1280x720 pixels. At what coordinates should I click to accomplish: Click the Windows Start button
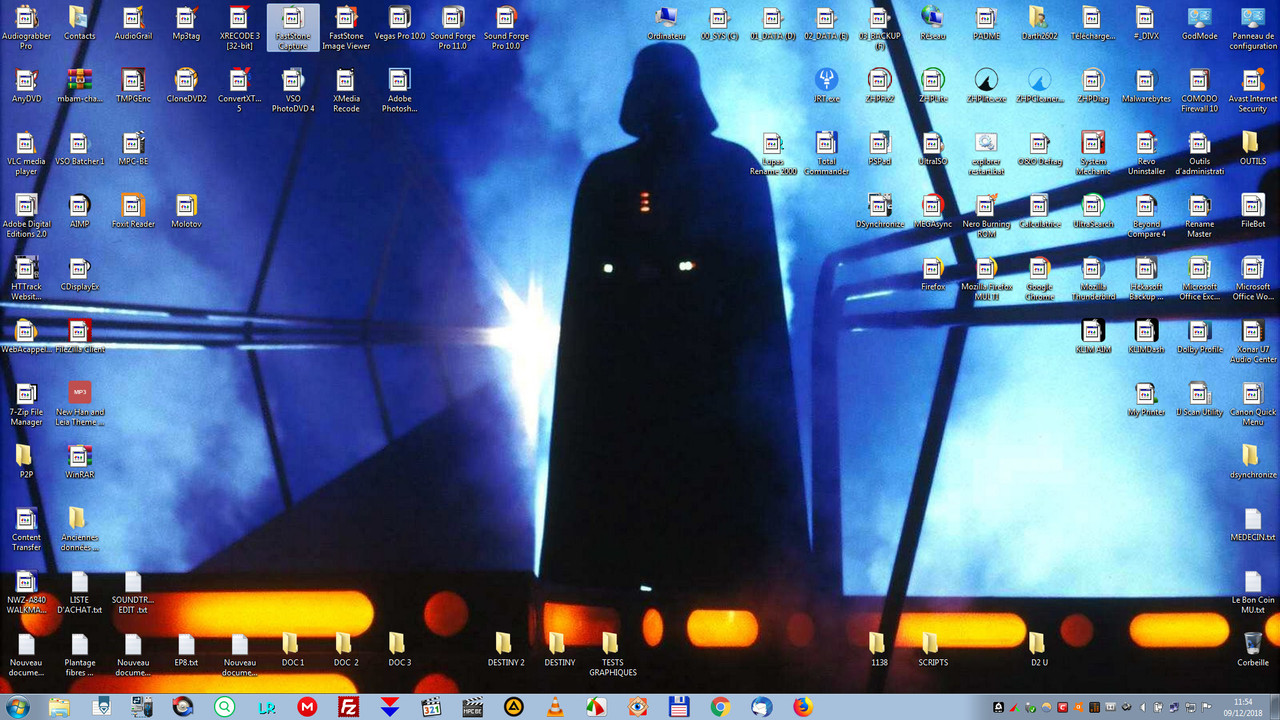(x=17, y=707)
